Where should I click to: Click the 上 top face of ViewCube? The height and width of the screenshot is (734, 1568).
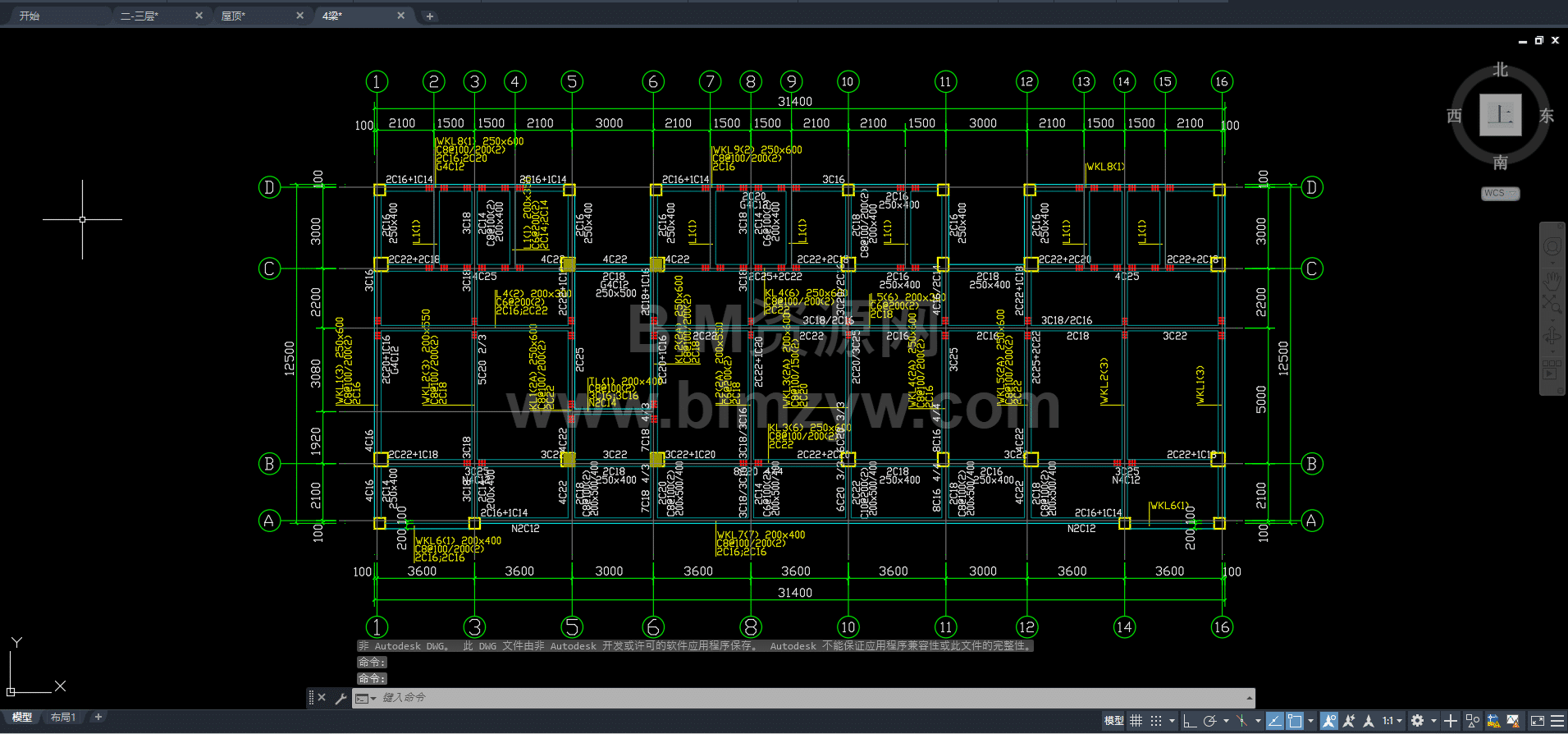[1500, 114]
